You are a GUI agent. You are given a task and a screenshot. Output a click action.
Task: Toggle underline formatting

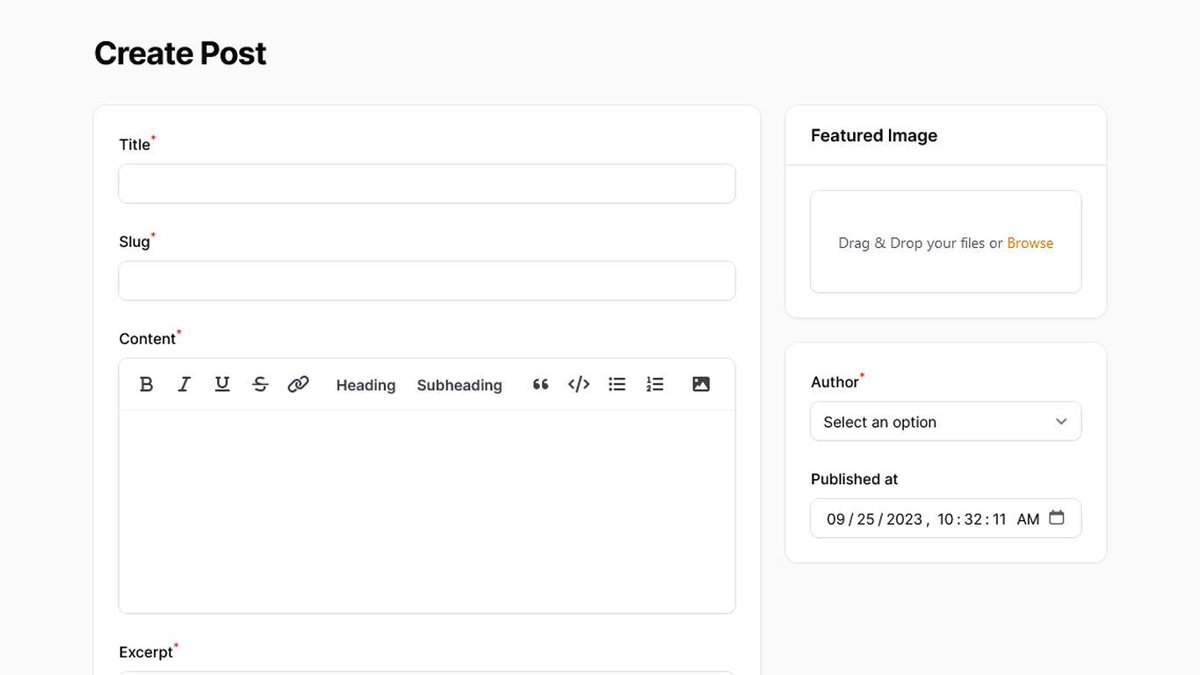click(x=222, y=384)
